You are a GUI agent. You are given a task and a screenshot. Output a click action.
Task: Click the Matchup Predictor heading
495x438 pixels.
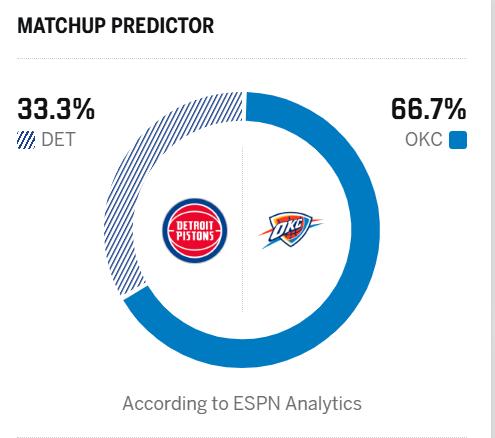click(x=116, y=26)
